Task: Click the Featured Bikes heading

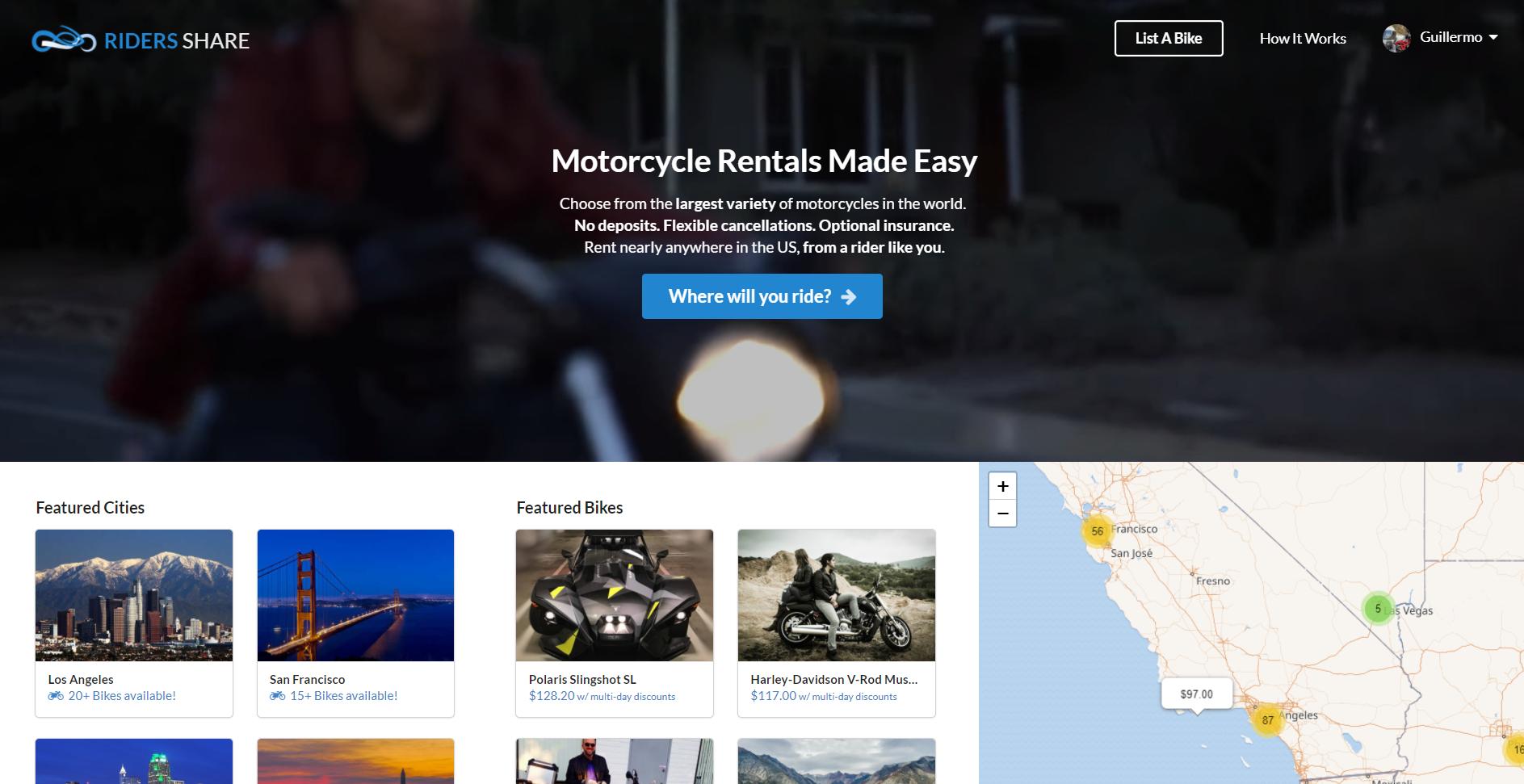Action: [x=569, y=508]
